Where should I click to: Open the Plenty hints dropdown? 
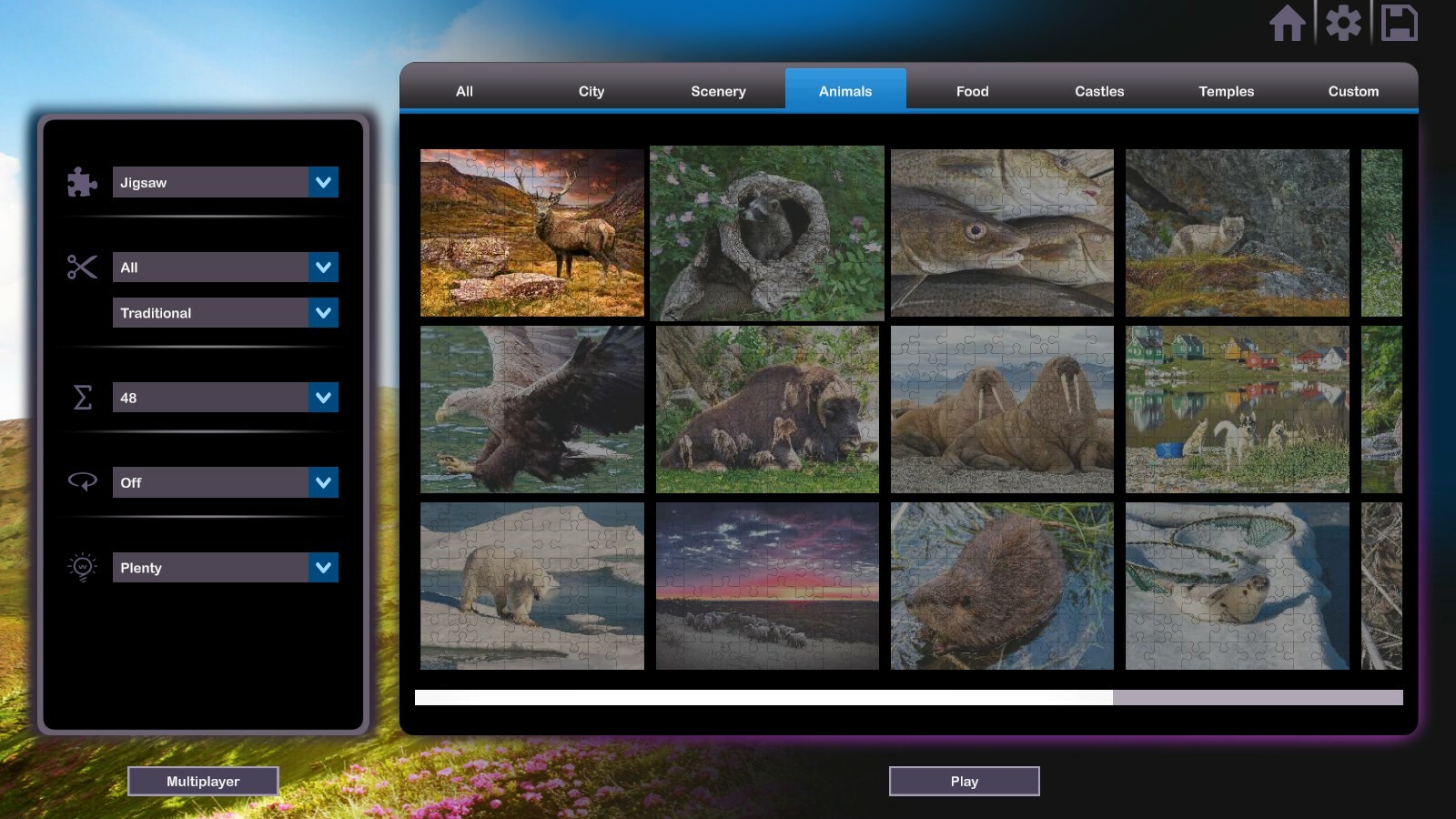click(225, 567)
